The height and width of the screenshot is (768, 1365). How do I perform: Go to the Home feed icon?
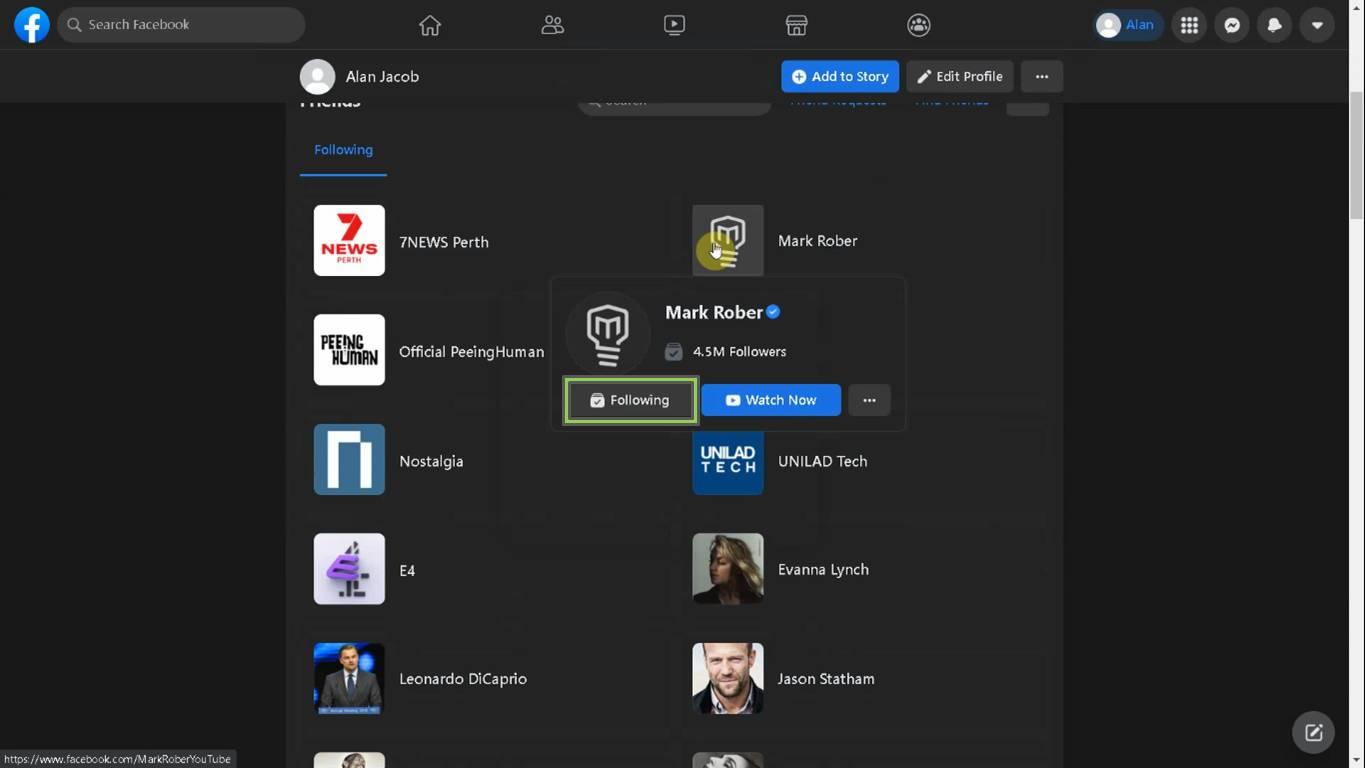click(x=430, y=25)
